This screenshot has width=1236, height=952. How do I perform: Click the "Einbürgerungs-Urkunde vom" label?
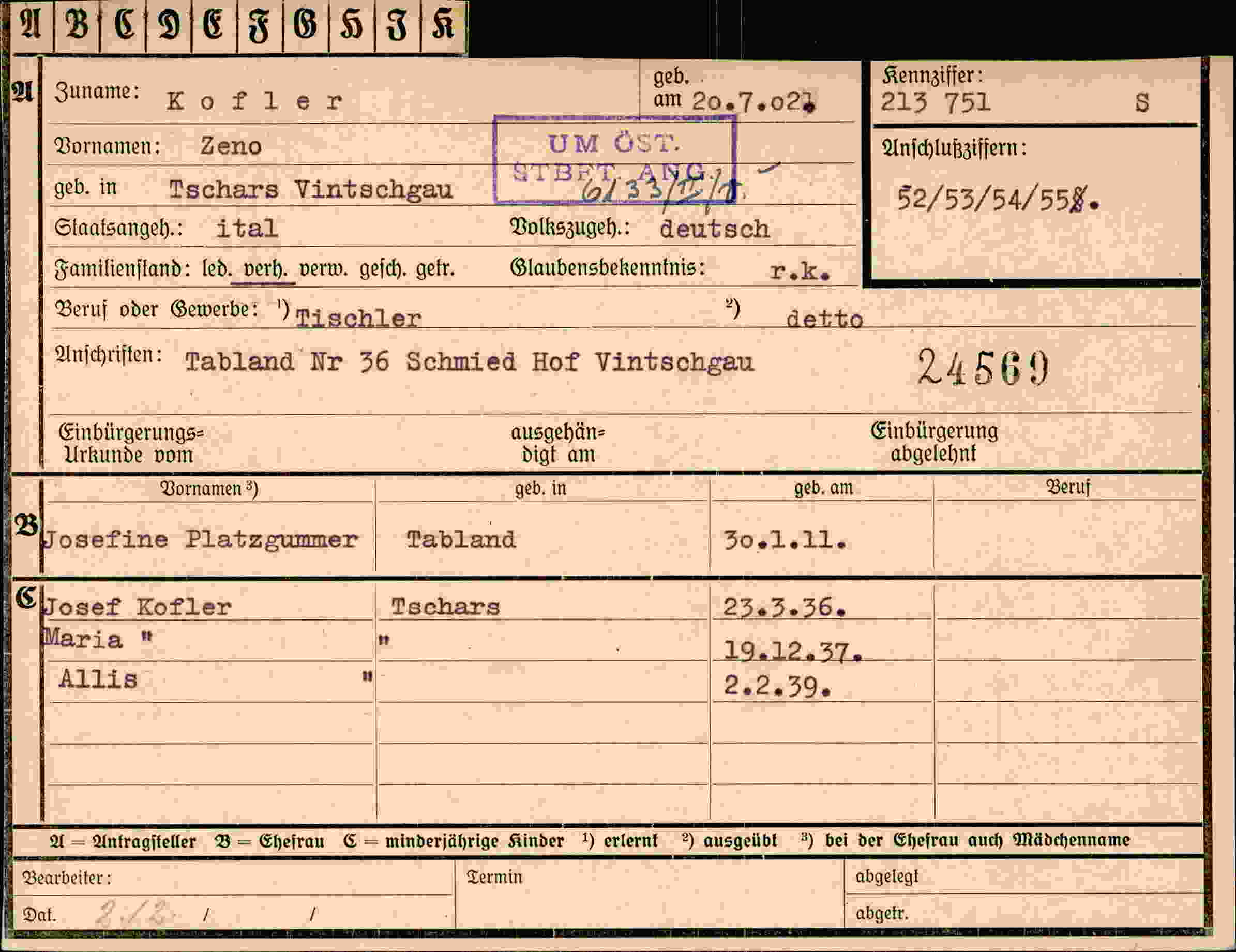(131, 444)
